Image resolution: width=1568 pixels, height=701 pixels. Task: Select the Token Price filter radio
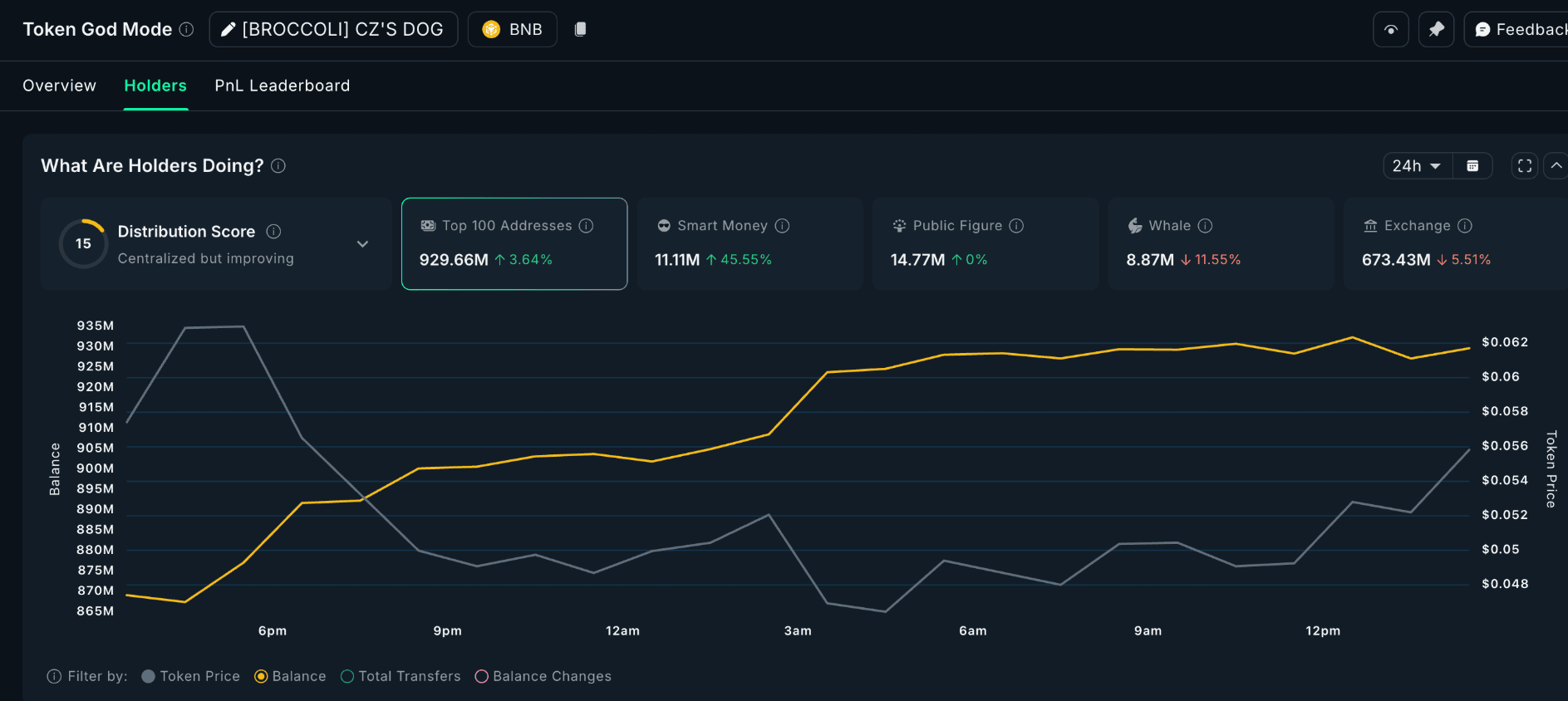click(149, 676)
